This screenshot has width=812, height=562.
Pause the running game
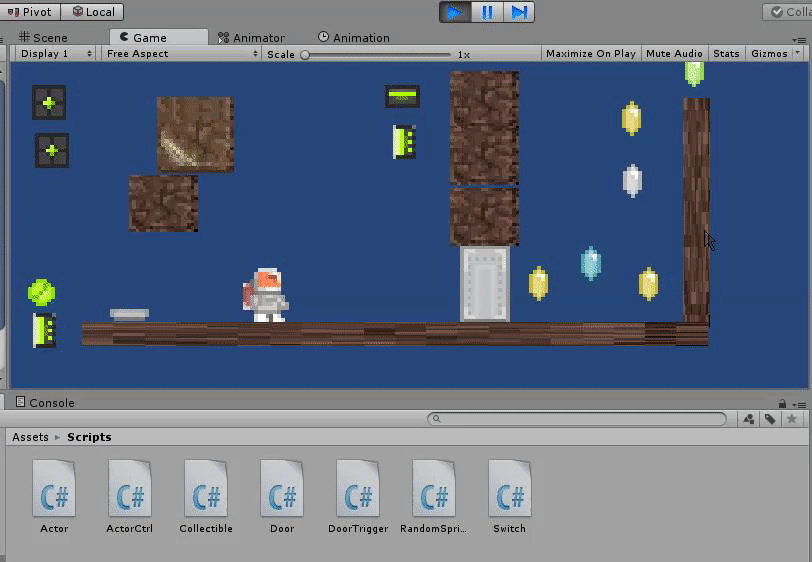(x=487, y=12)
